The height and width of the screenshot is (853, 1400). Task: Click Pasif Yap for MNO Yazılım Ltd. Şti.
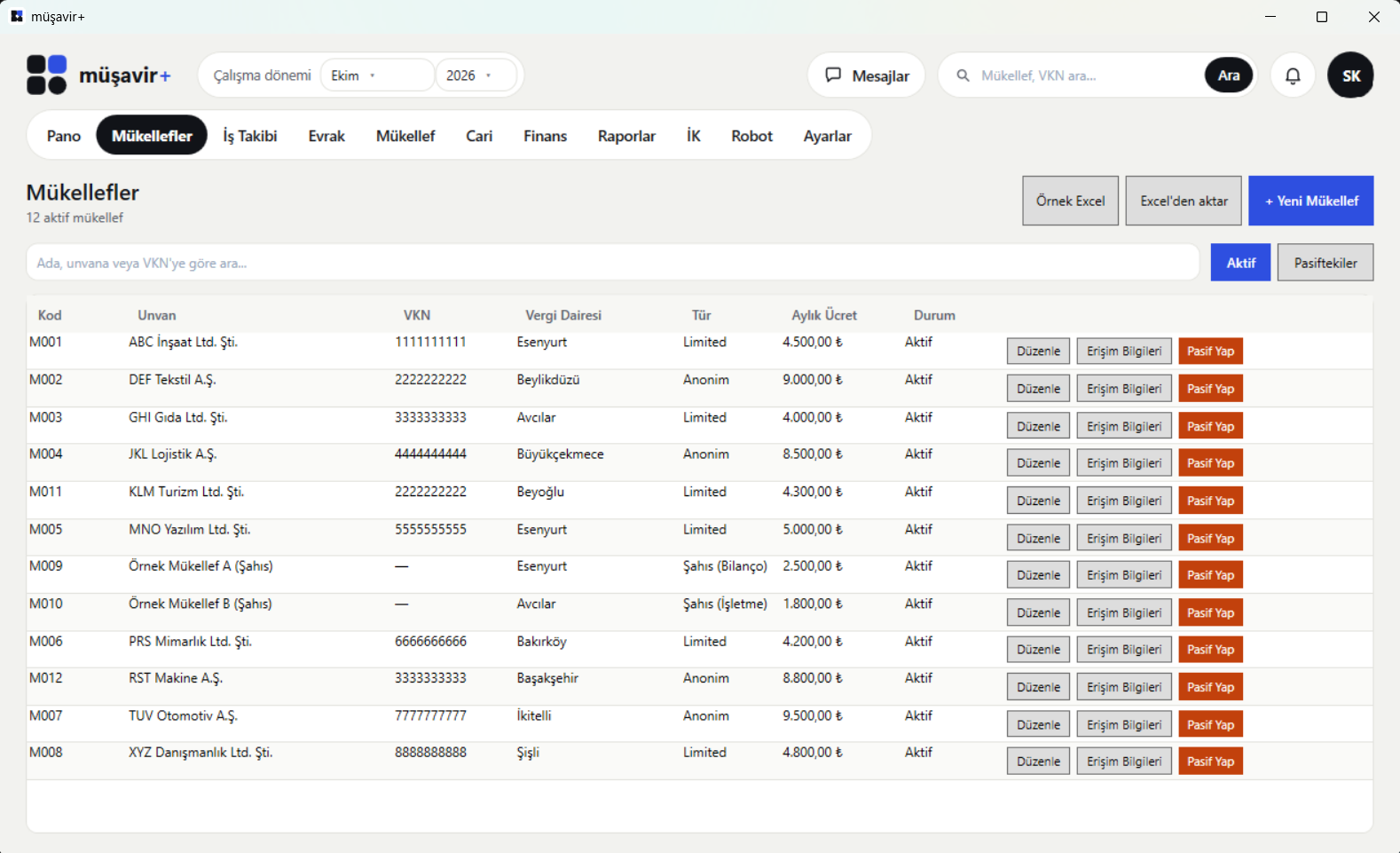point(1210,538)
